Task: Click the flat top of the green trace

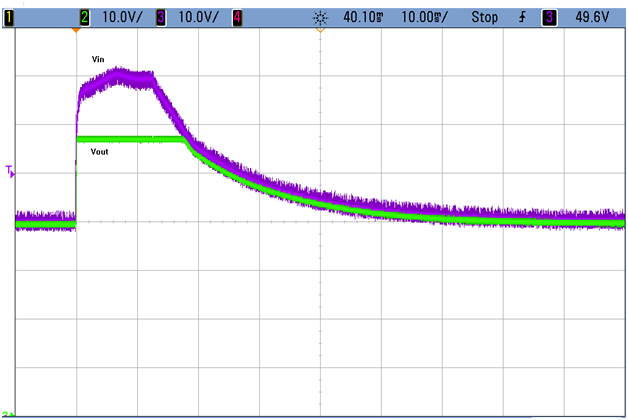Action: [x=130, y=140]
